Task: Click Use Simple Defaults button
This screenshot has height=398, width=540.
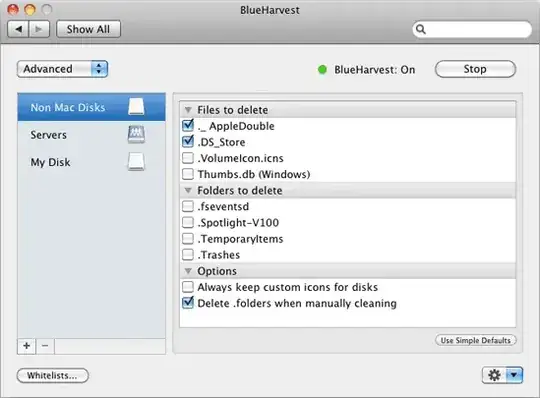Action: click(476, 340)
